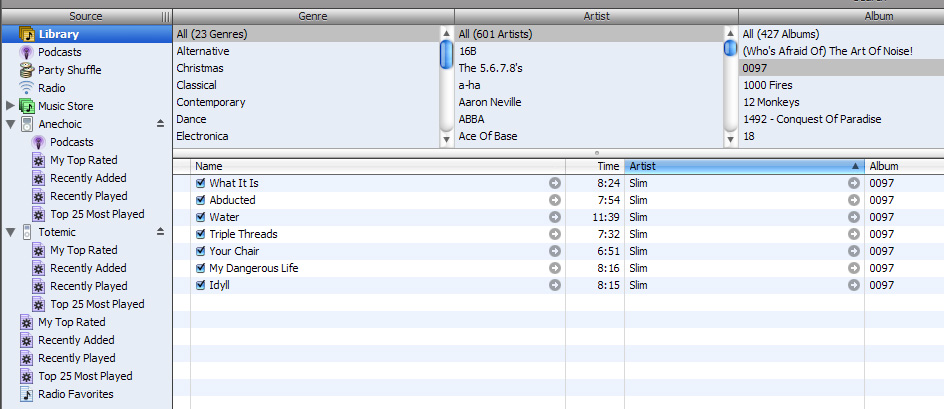Click the Artist browser column header
This screenshot has width=944, height=409.
point(596,16)
